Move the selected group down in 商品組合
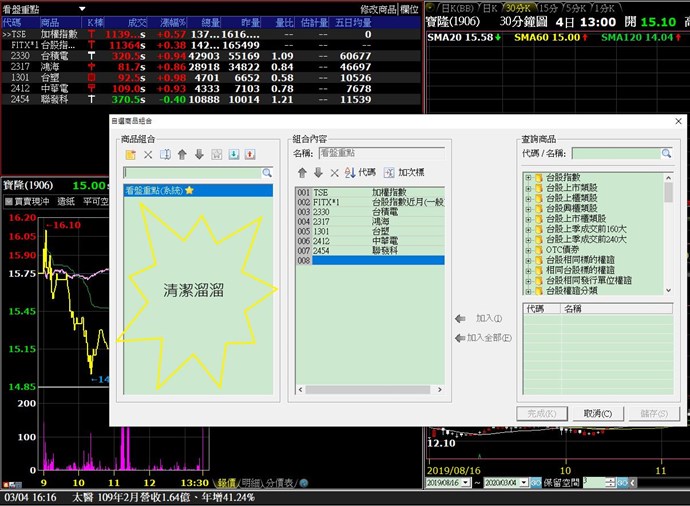 (199, 155)
